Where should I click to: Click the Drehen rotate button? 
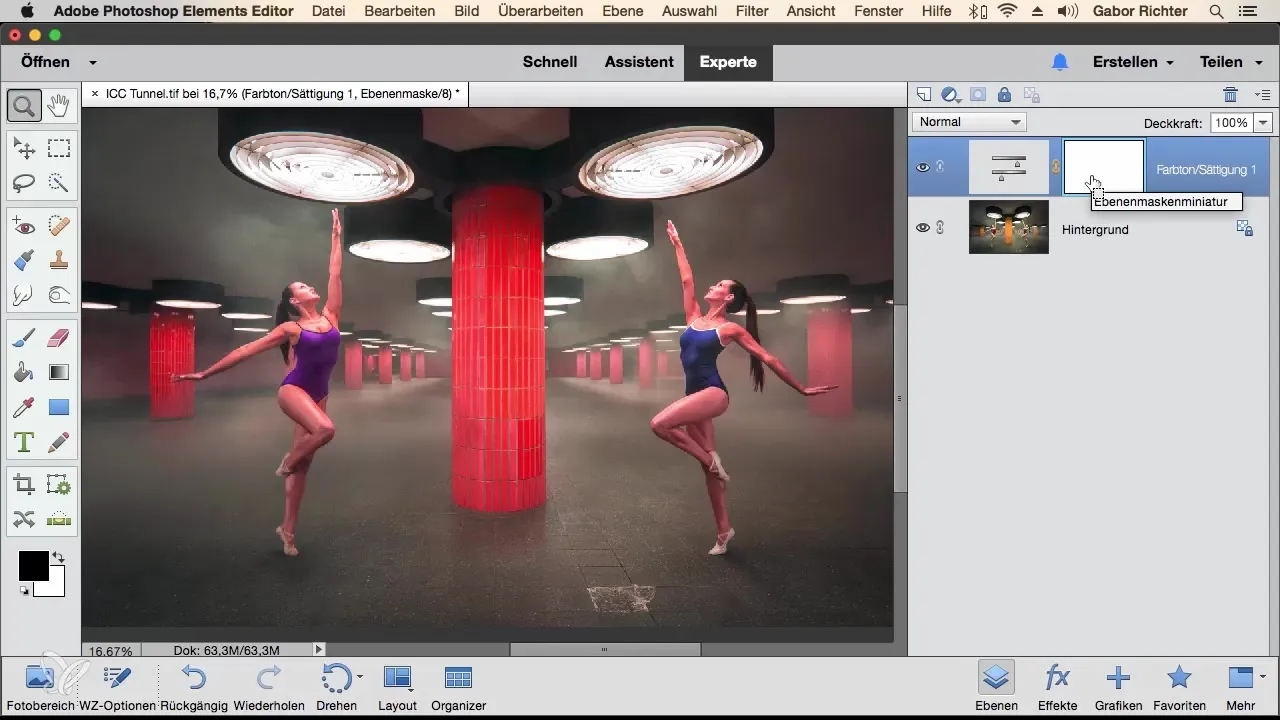point(336,687)
